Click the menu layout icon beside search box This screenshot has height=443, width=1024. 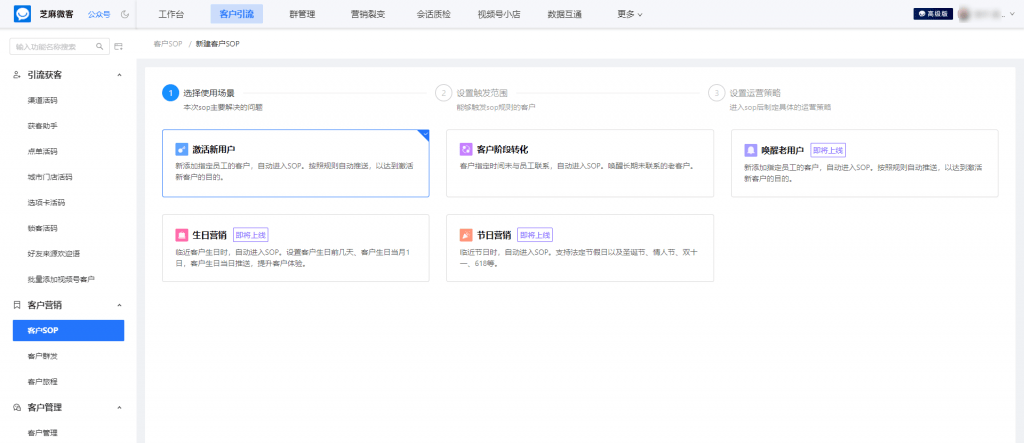tap(119, 46)
